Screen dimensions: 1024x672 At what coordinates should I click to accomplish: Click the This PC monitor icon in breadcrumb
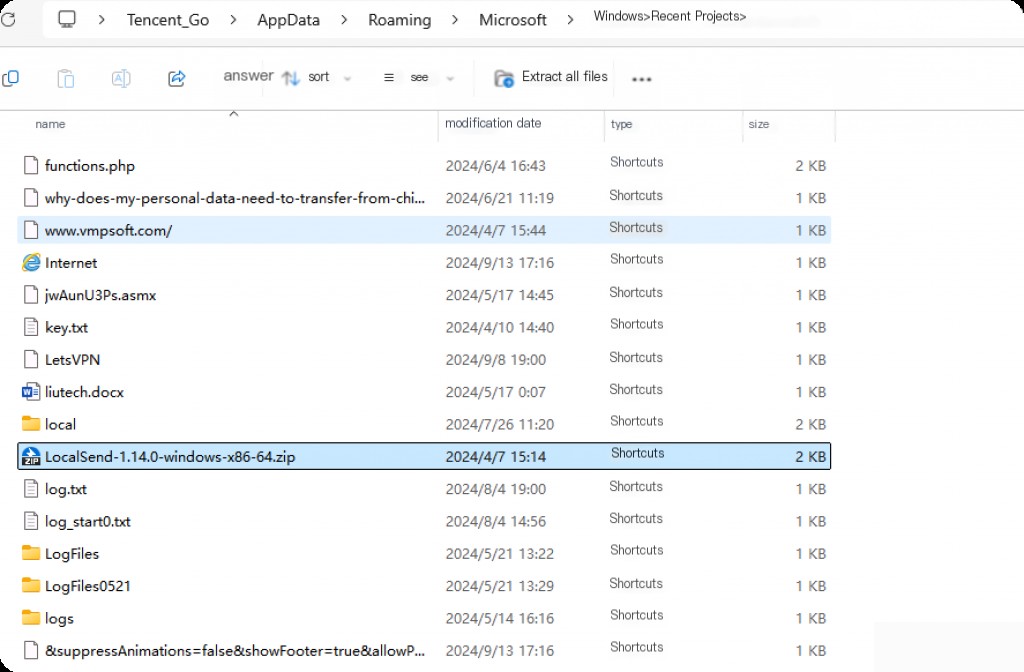tap(67, 19)
